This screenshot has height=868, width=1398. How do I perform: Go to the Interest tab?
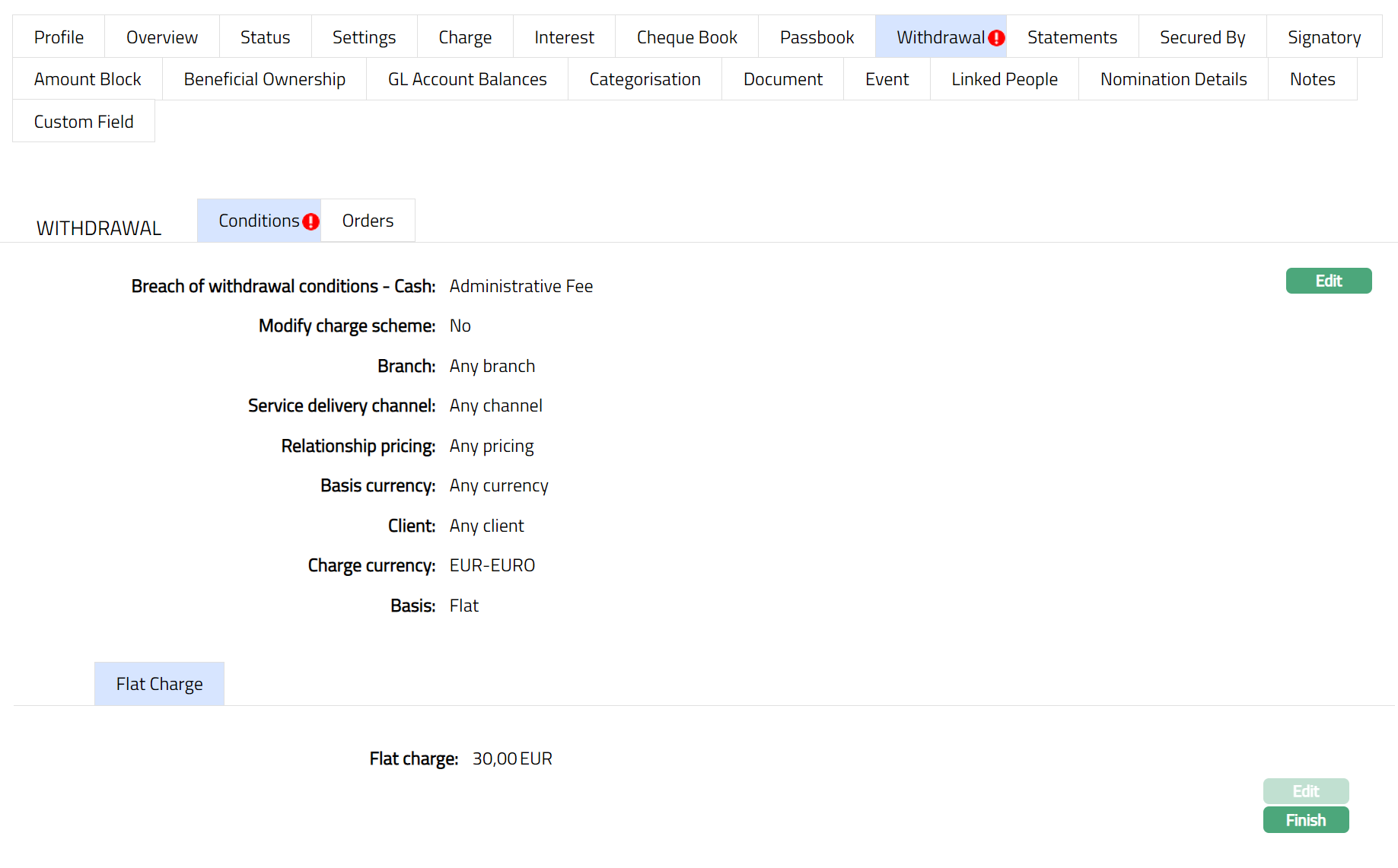[564, 37]
